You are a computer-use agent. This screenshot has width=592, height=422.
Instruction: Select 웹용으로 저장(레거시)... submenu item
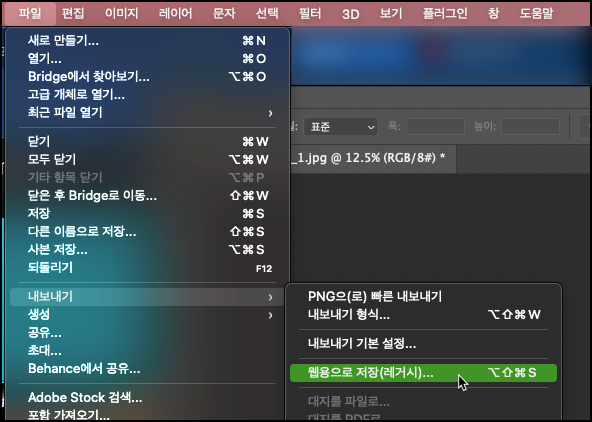coord(423,373)
